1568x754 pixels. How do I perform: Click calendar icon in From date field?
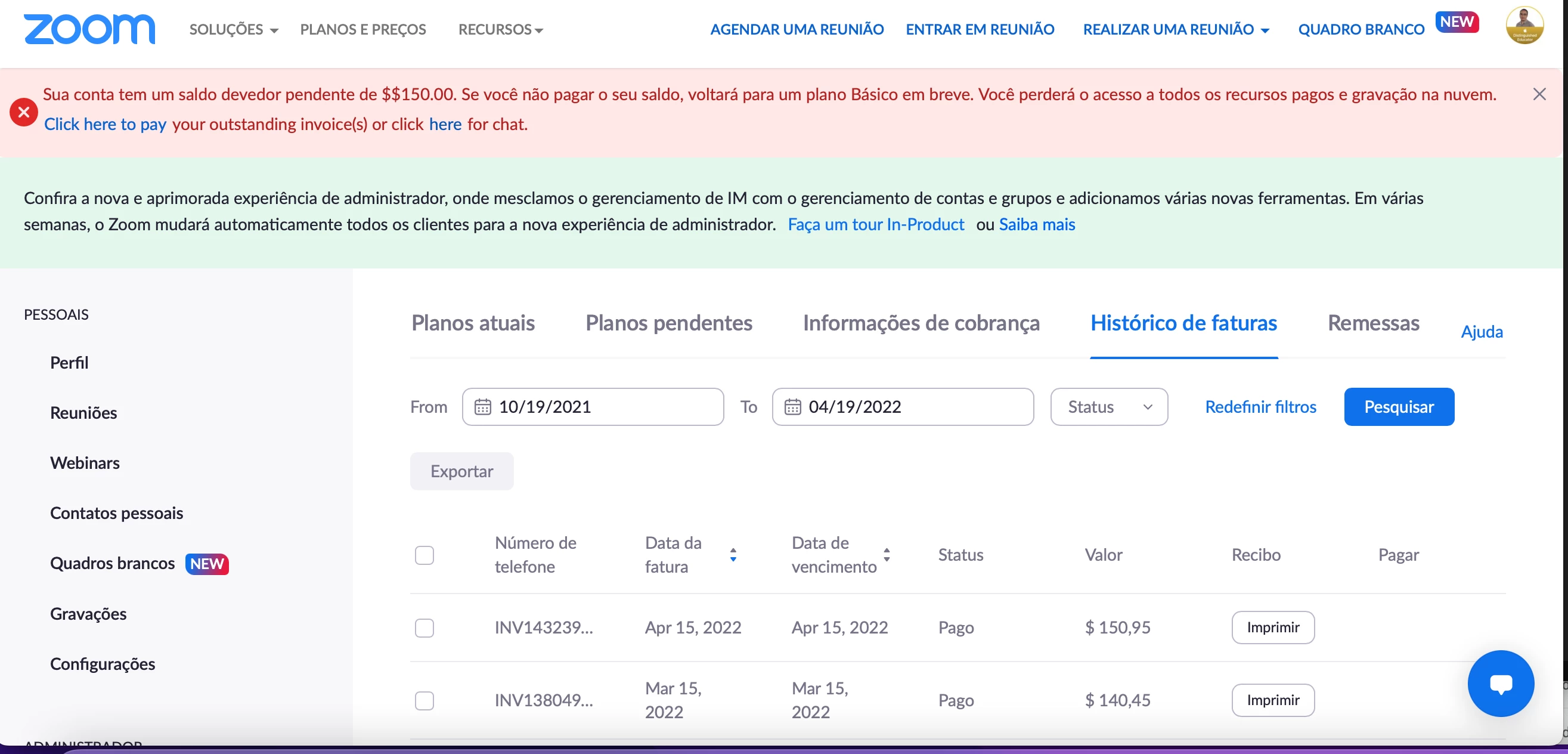point(483,407)
